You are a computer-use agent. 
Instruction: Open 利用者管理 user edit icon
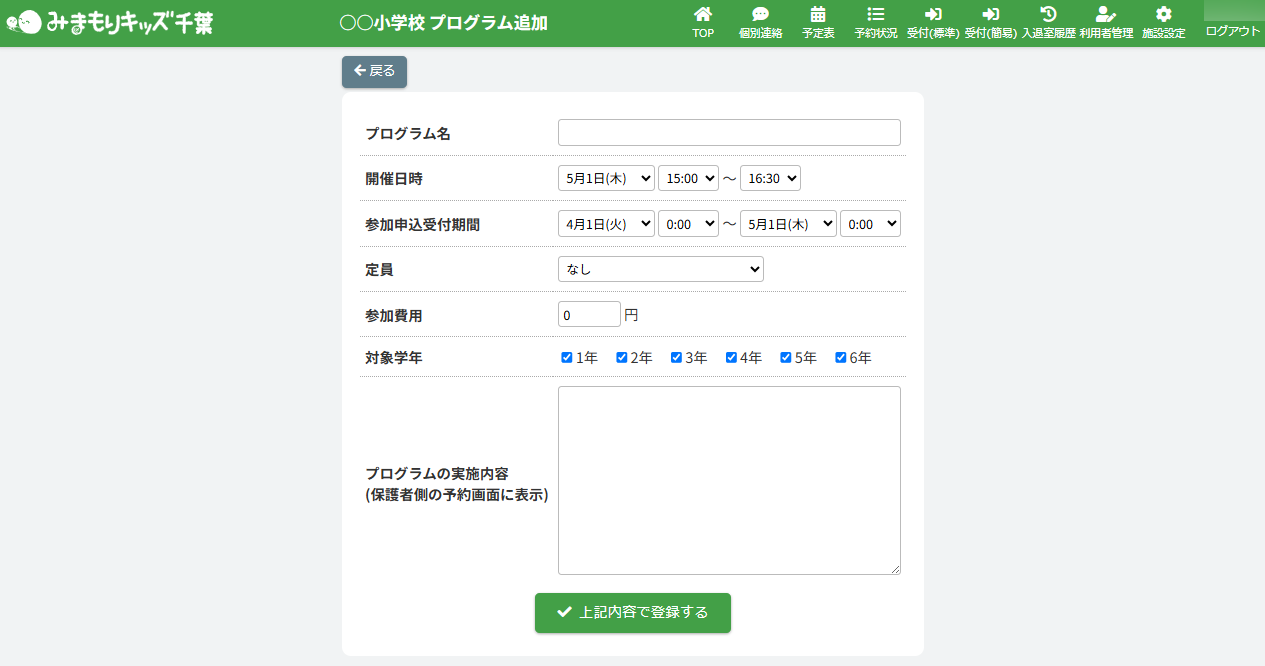tap(1105, 14)
